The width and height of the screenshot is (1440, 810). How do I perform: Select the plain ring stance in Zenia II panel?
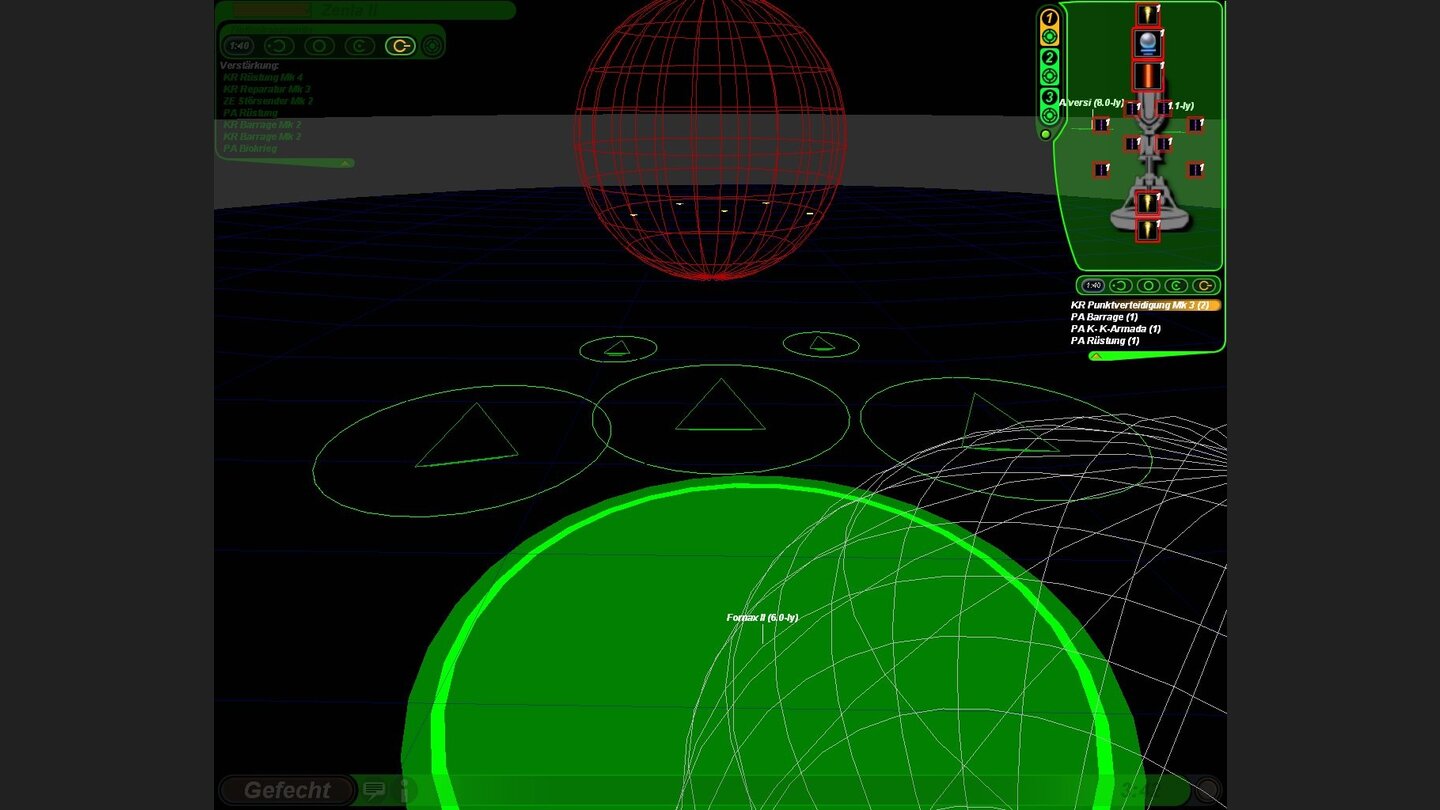(x=319, y=45)
